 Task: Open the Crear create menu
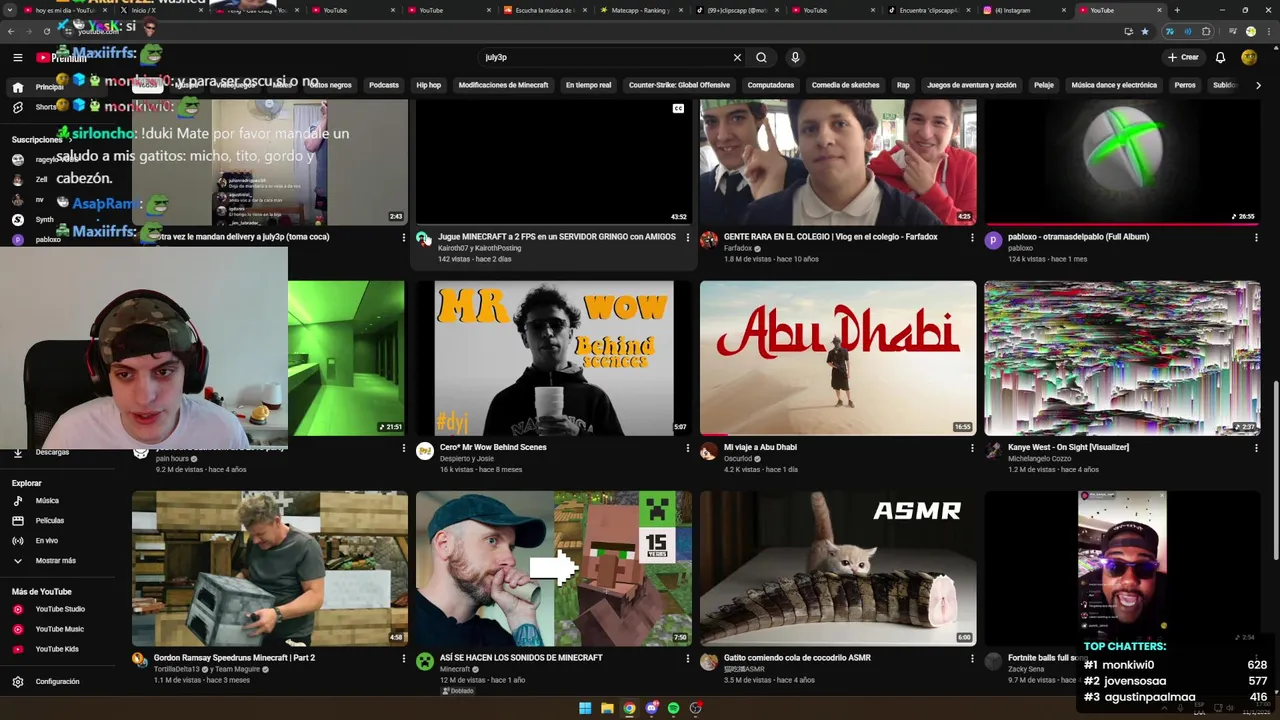[1182, 57]
